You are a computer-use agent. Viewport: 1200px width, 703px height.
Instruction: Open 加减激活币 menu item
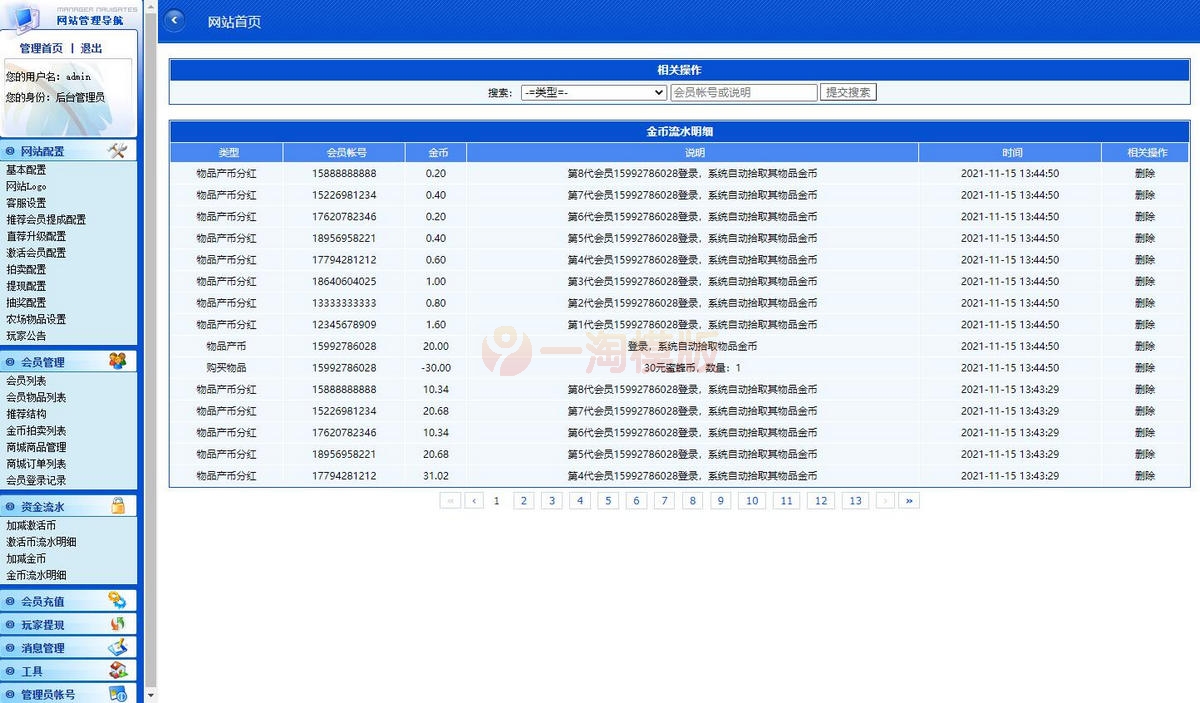coord(31,525)
